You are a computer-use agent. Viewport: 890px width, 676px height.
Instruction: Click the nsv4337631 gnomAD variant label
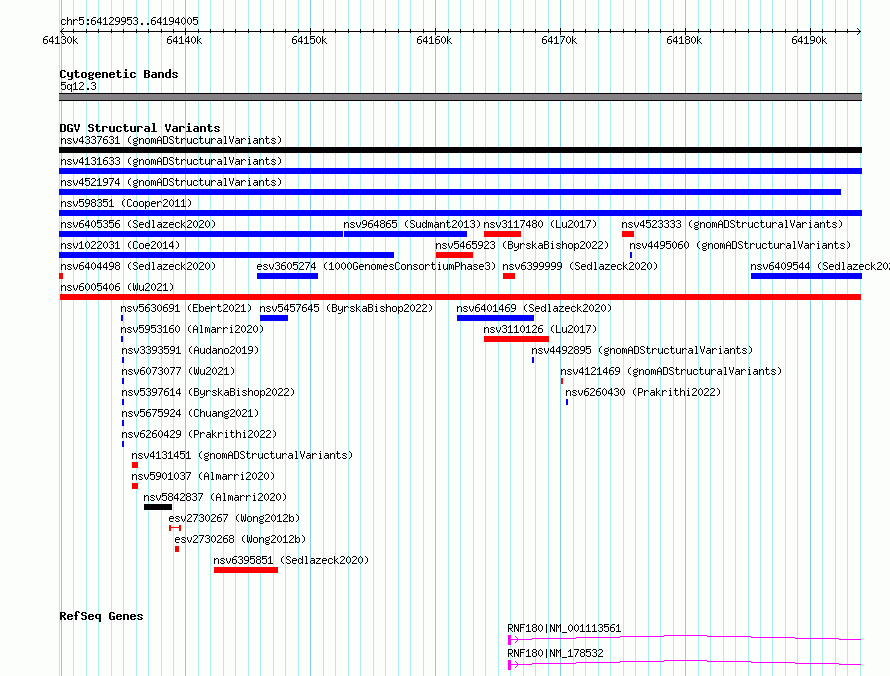point(171,140)
